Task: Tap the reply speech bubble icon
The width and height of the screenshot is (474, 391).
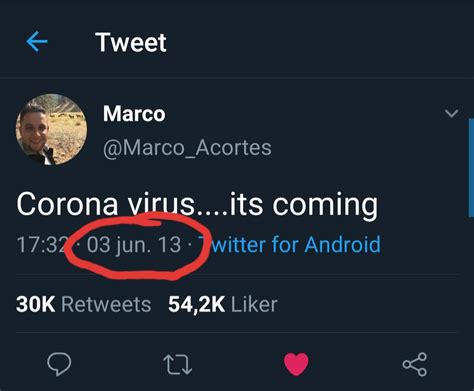Action: (59, 364)
